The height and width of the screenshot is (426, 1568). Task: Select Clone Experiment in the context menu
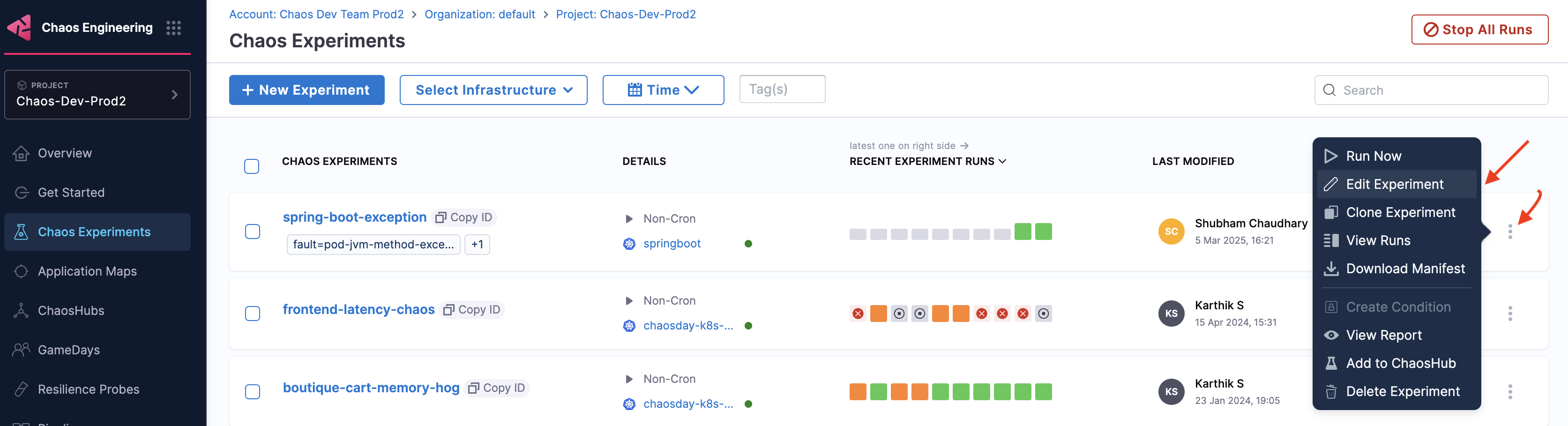point(1400,212)
